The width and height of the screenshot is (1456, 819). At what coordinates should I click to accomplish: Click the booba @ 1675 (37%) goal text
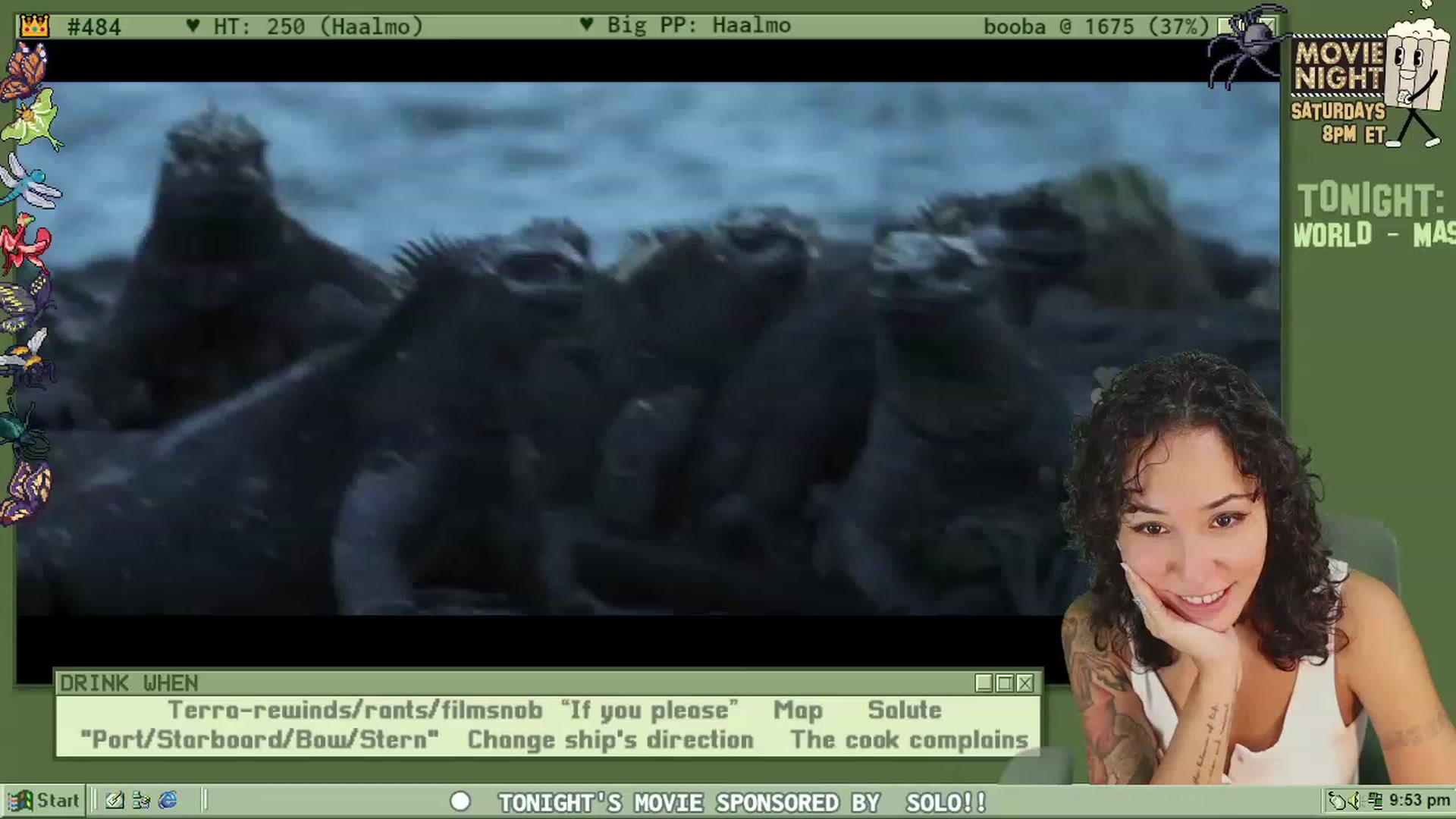point(1097,27)
